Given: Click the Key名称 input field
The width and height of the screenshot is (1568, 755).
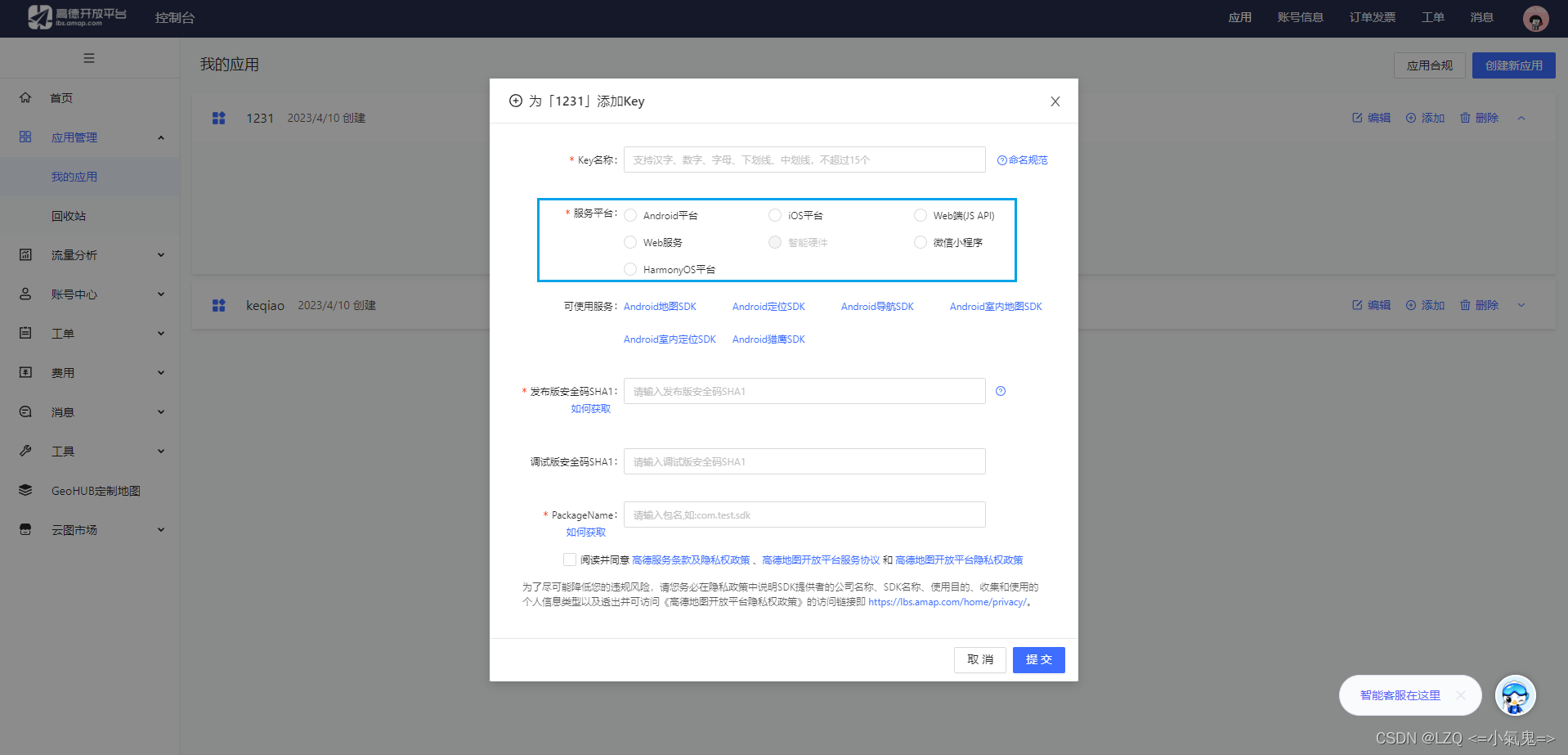Looking at the screenshot, I should click(x=804, y=160).
